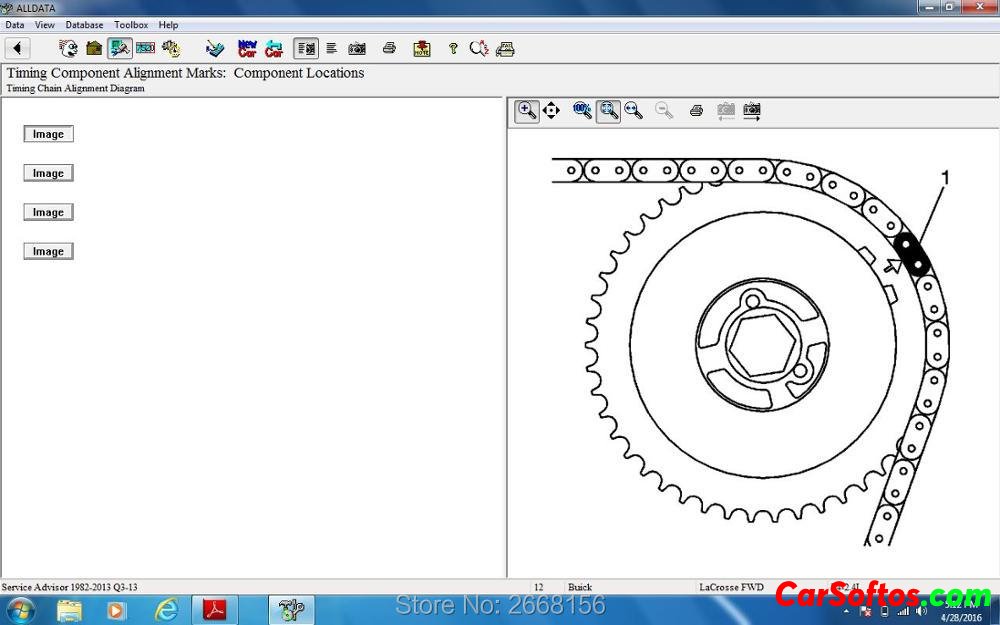Reset image zoom to 100%
The height and width of the screenshot is (625, 1000).
pyautogui.click(x=582, y=111)
